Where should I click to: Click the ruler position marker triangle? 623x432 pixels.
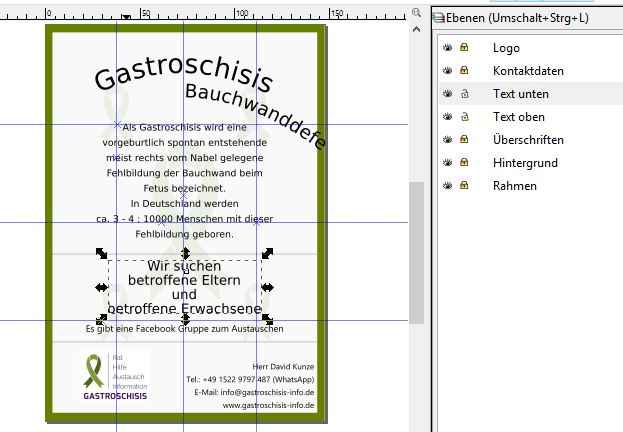tap(126, 17)
